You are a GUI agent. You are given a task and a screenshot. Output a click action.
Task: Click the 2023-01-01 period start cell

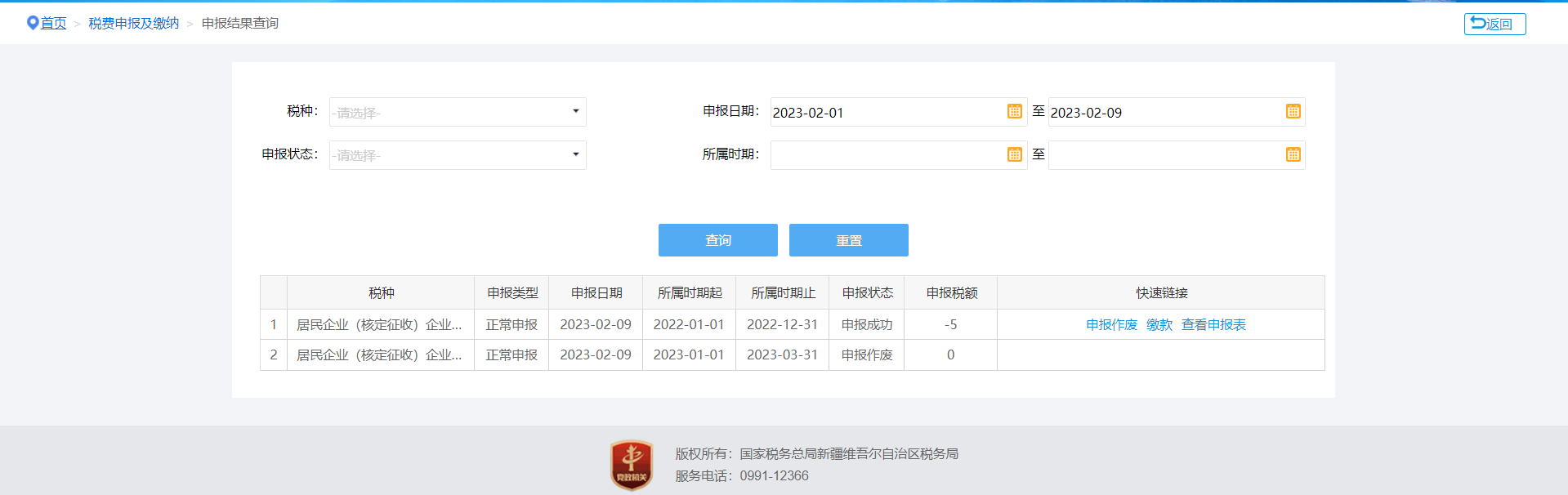coord(690,355)
